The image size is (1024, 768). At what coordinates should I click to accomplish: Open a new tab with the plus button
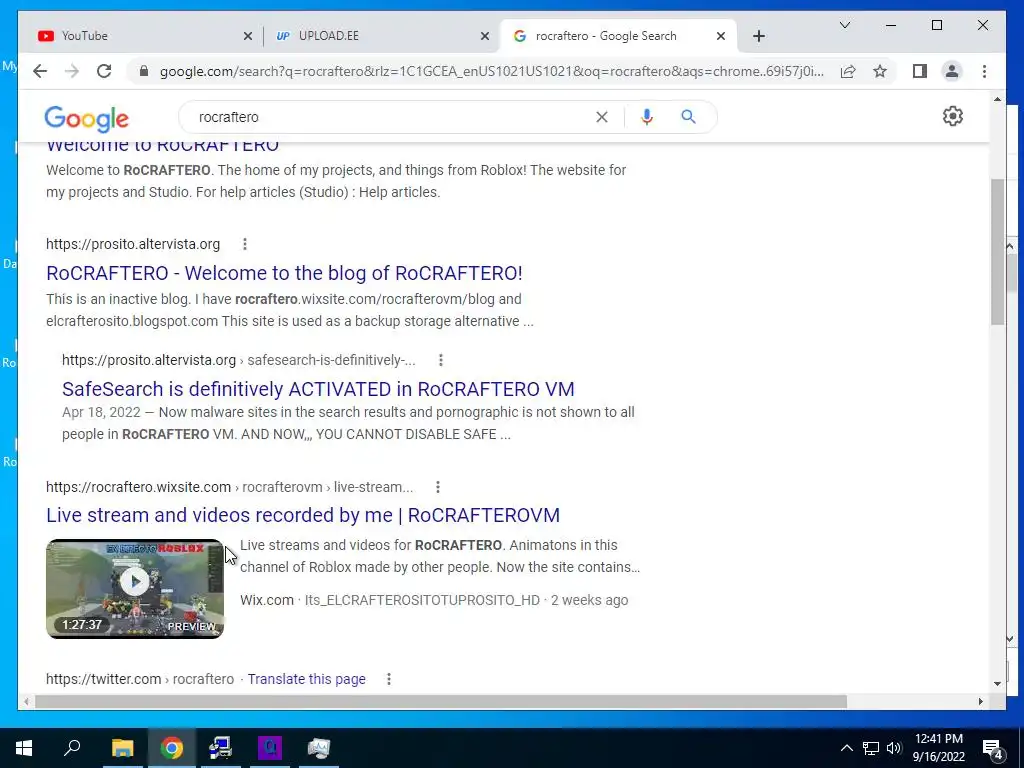(x=758, y=36)
